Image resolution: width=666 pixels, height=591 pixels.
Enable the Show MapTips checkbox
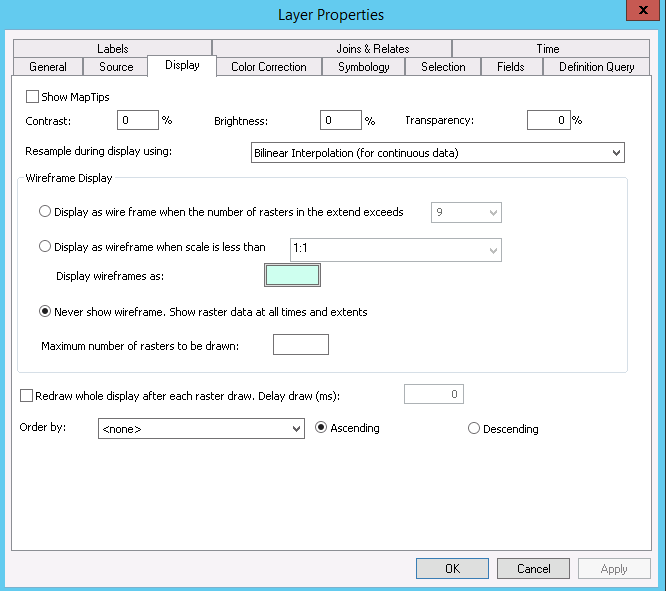(33, 97)
